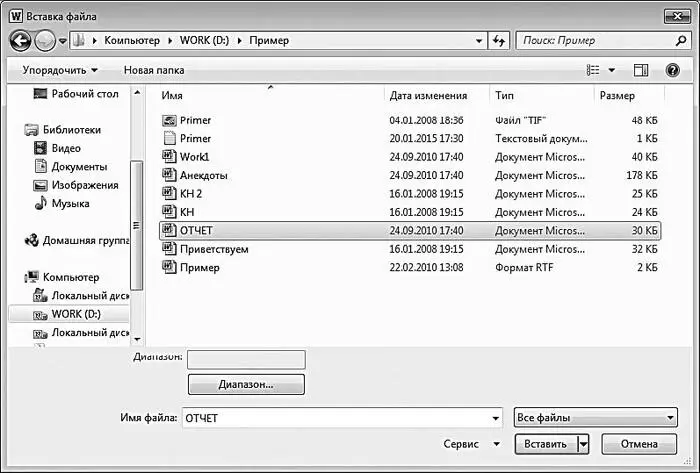Click the Back navigation arrow
Screen dimensions: 700x473
coord(20,41)
